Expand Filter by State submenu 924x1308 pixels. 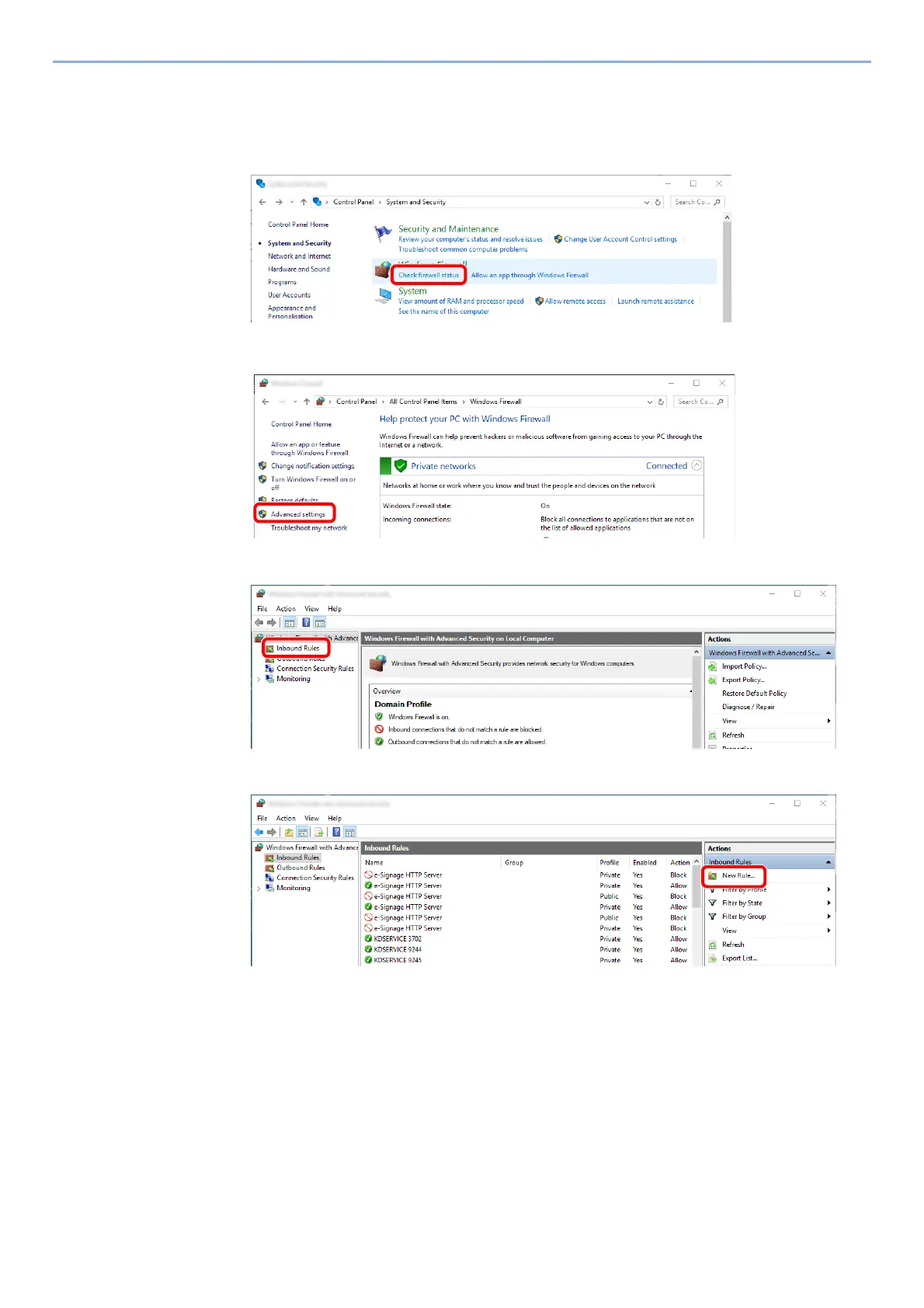tap(828, 903)
